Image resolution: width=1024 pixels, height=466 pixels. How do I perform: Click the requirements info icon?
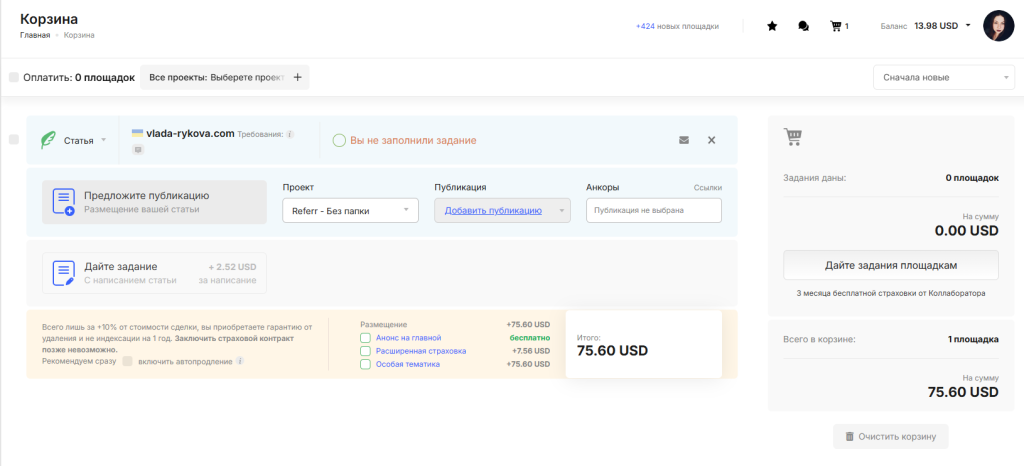pyautogui.click(x=290, y=134)
